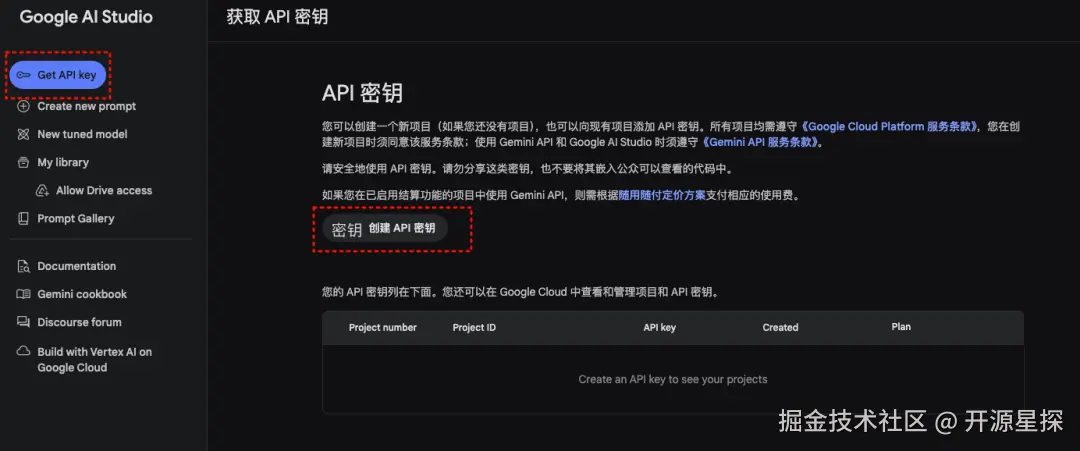Viewport: 1080px width, 451px height.
Task: Select Create new prompt in sidebar
Action: tap(87, 107)
